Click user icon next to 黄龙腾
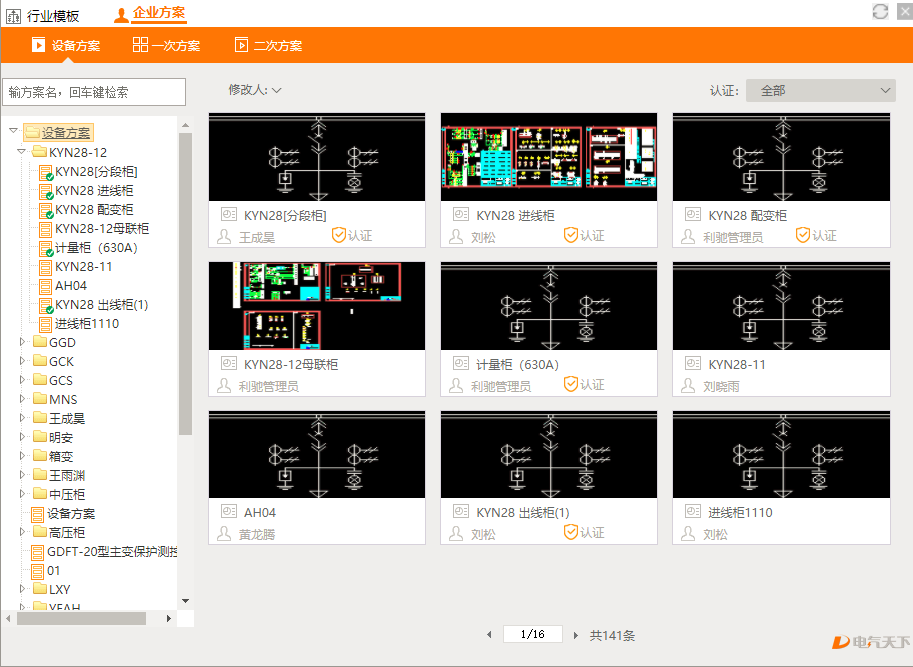This screenshot has width=913, height=667. click(224, 533)
